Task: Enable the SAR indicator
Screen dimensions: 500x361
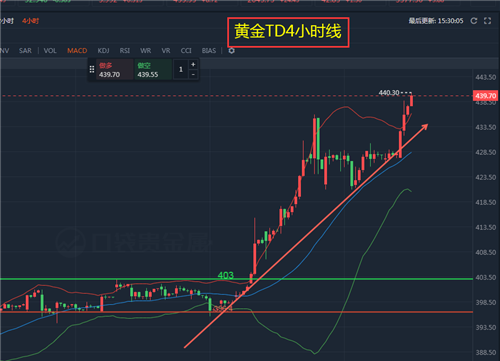Action: (x=25, y=51)
